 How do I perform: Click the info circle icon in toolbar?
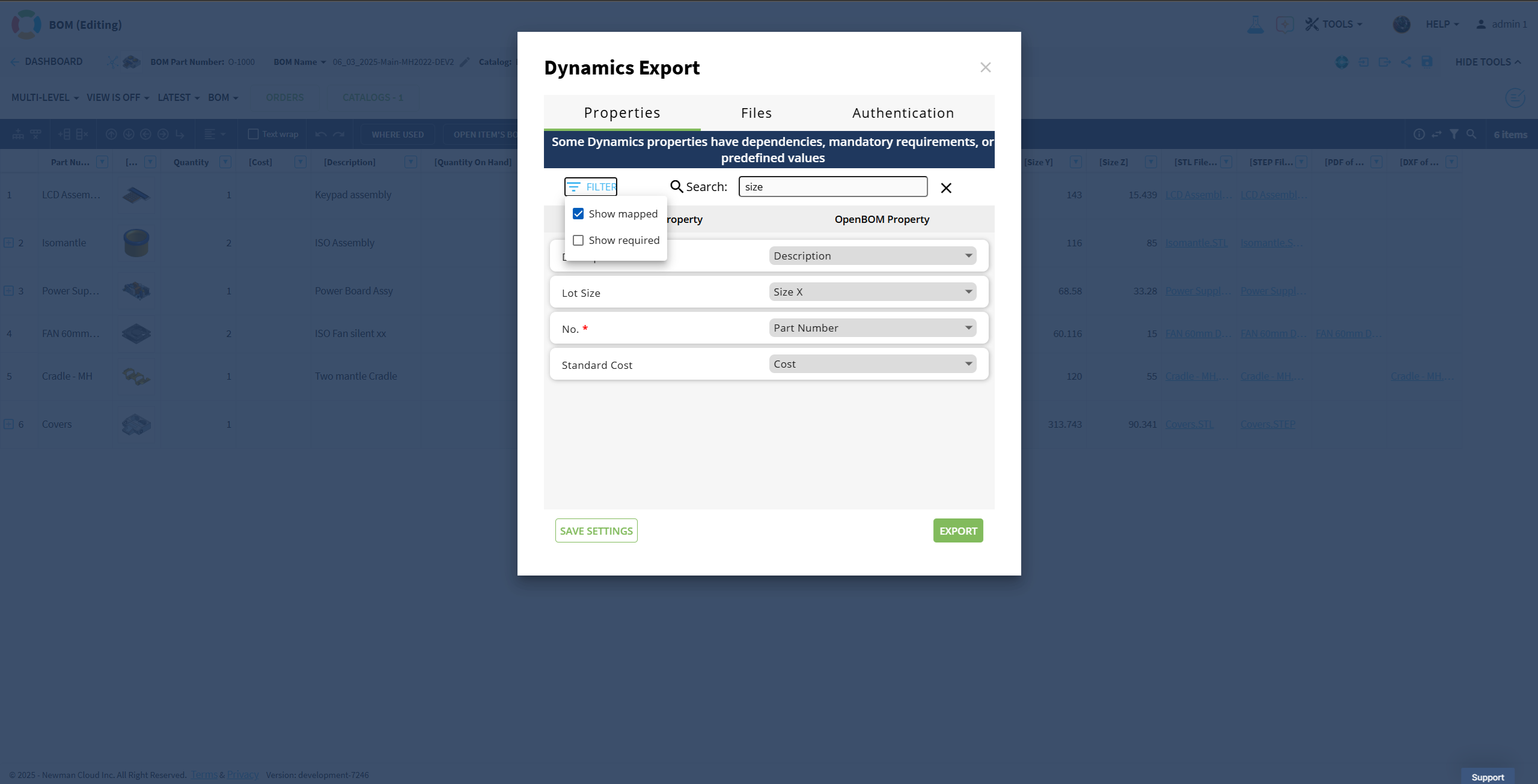[x=1419, y=134]
